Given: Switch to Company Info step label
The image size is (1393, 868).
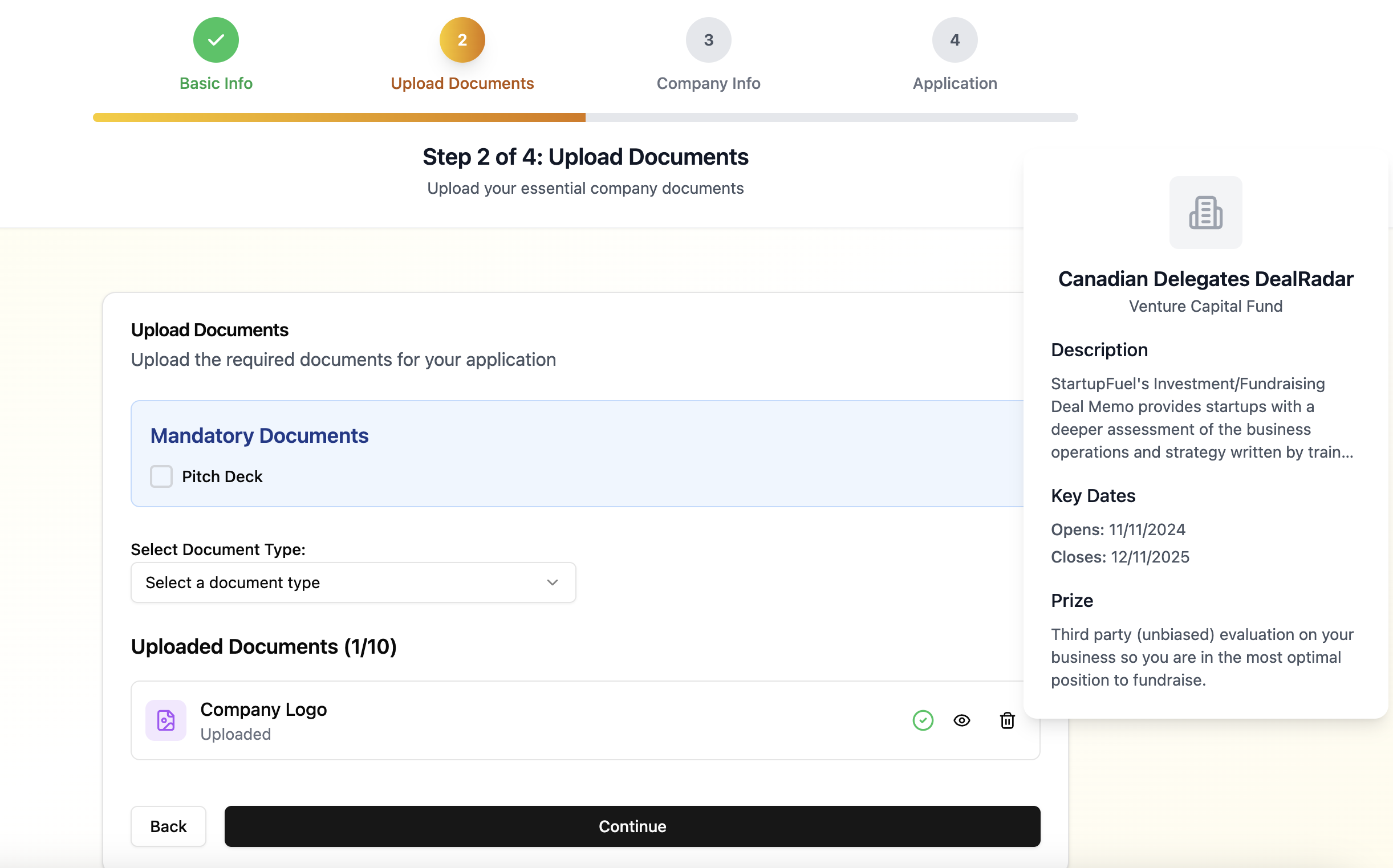Looking at the screenshot, I should [708, 84].
